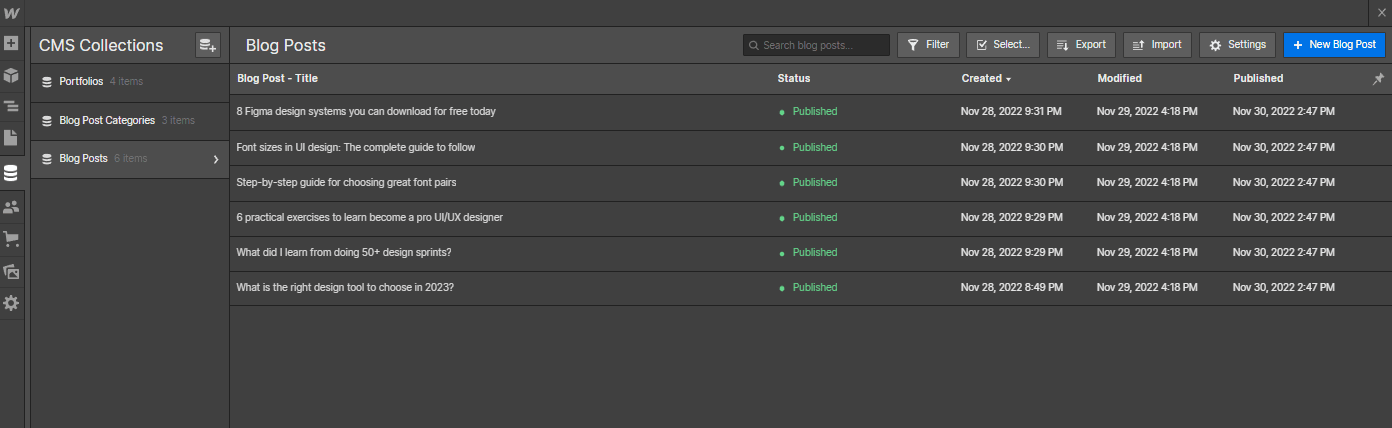Click published date in '6 practical exercises' row

pos(1284,217)
